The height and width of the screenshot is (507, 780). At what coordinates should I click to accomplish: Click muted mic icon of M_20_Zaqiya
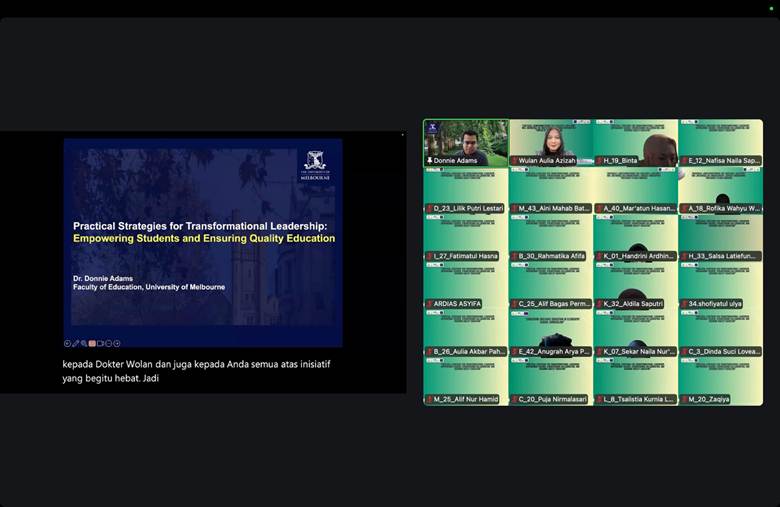684,399
